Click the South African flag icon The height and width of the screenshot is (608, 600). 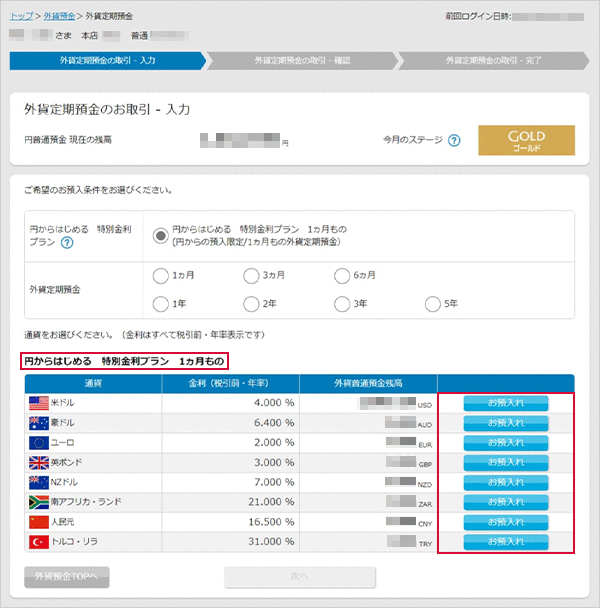tap(39, 502)
